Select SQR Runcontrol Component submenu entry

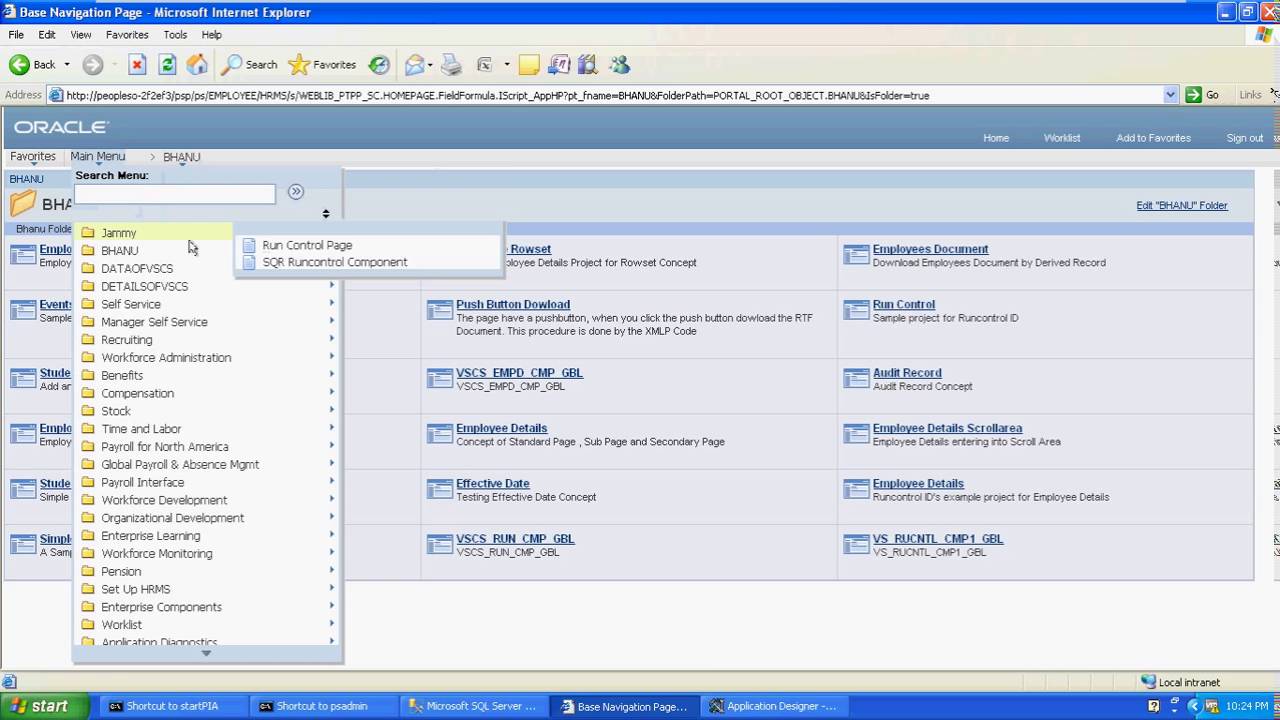click(x=334, y=262)
